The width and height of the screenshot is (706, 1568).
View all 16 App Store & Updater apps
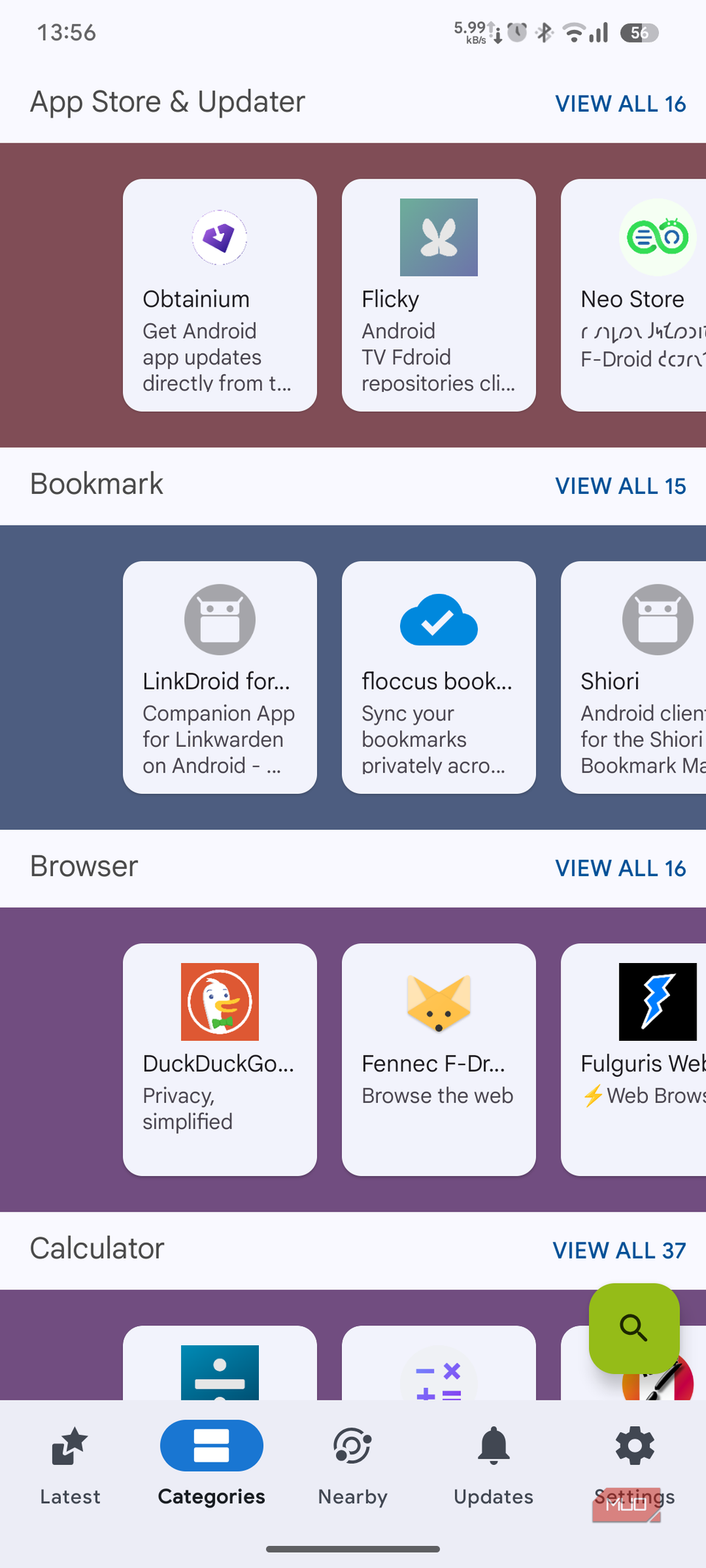620,104
